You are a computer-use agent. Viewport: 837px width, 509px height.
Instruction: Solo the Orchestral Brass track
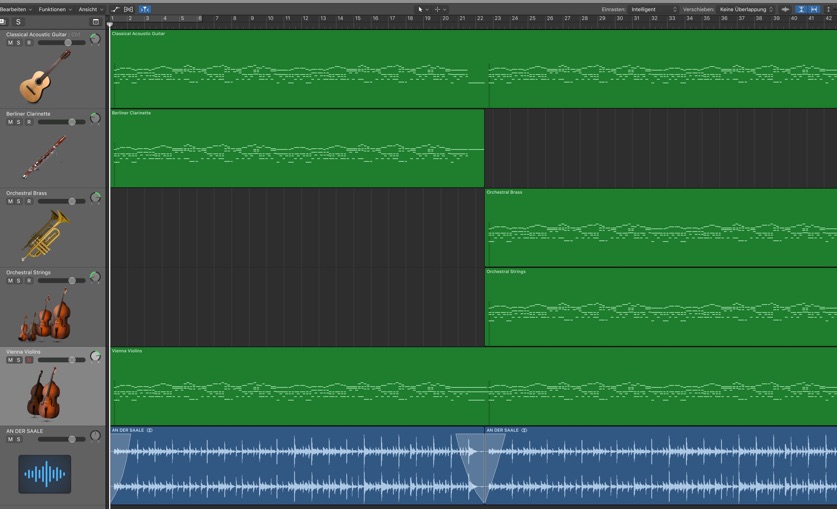tap(18, 201)
